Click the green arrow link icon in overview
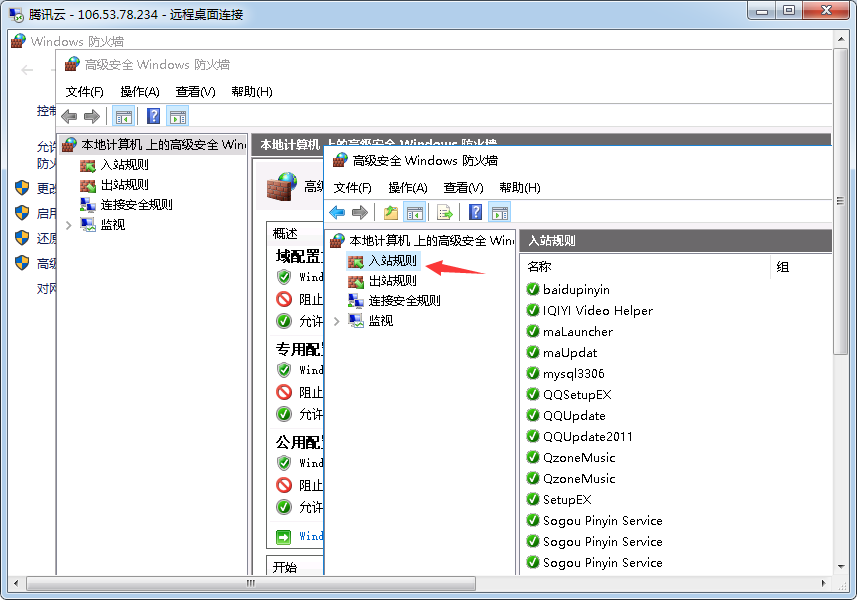857x600 pixels. [x=284, y=537]
